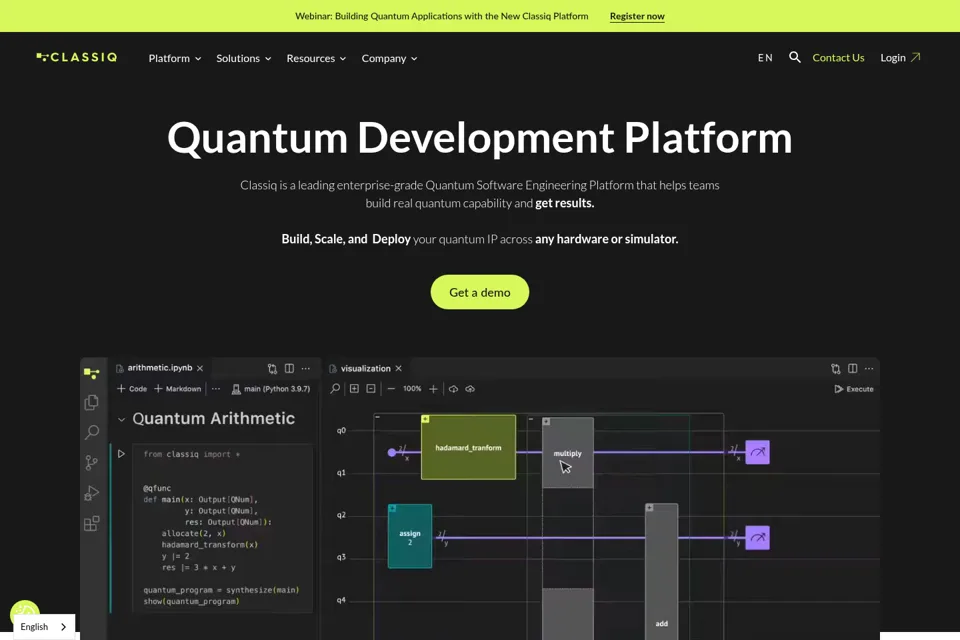Select the hadamard_tranform block in the circuit
The image size is (960, 640).
point(468,448)
